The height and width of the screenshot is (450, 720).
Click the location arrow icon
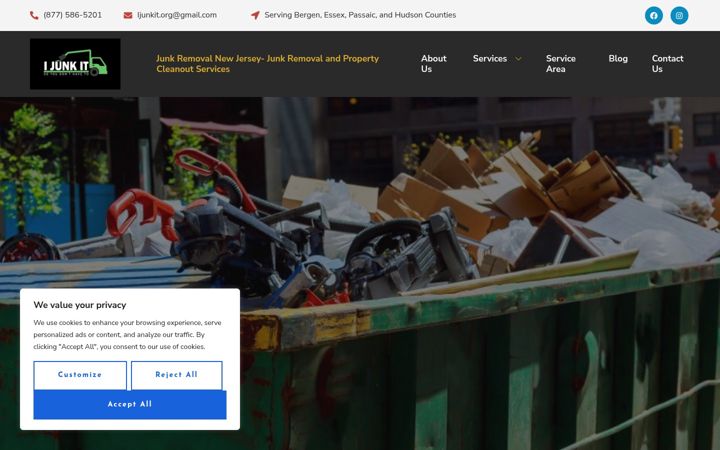pos(255,15)
